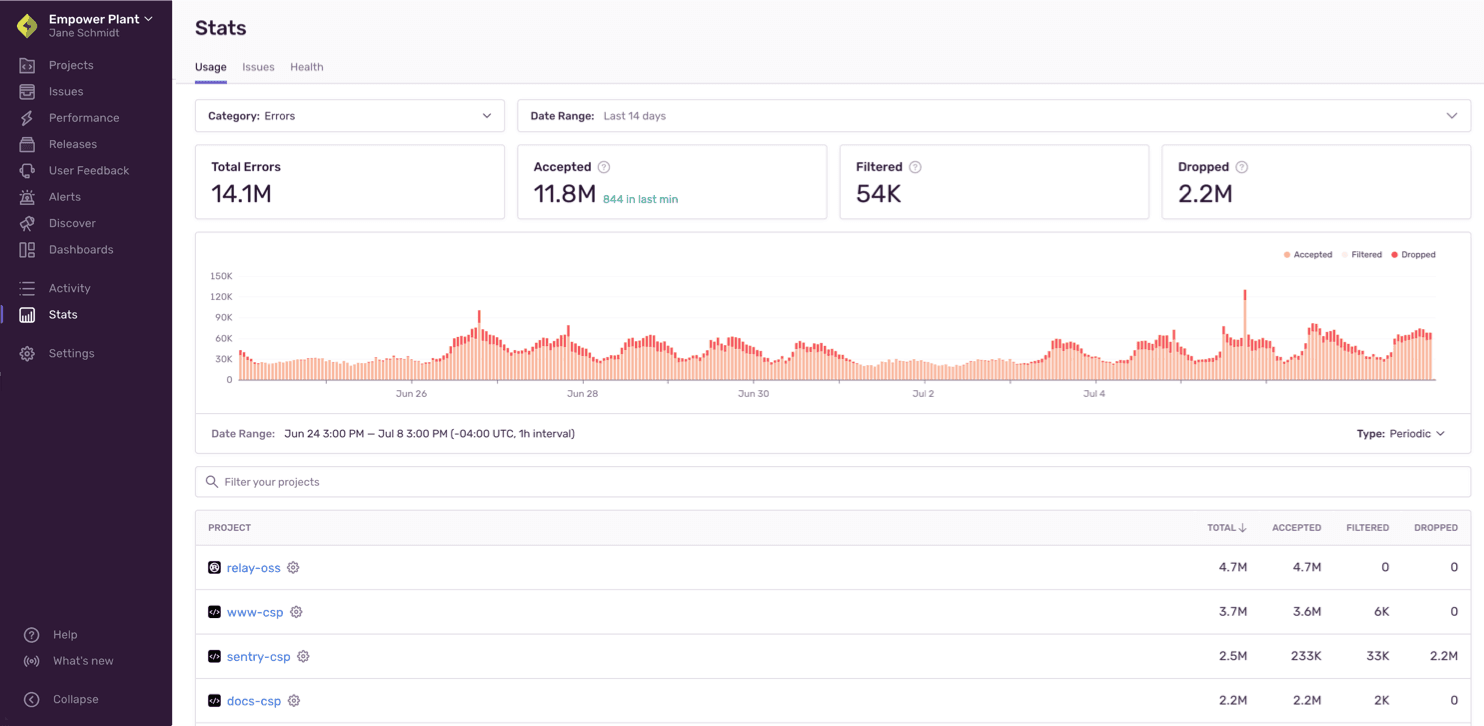Screen dimensions: 1484x726
Task: Toggle the Filtered series in chart legend
Action: 1364,254
